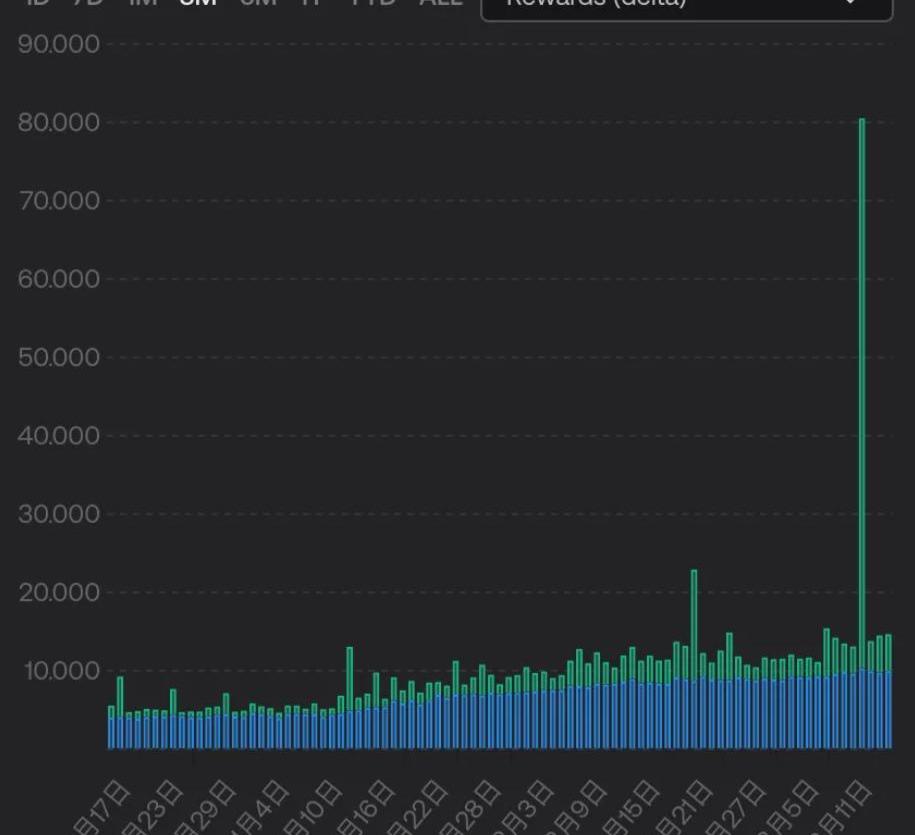Image resolution: width=915 pixels, height=835 pixels.
Task: Click the dropdown chevron arrow
Action: click(x=851, y=4)
